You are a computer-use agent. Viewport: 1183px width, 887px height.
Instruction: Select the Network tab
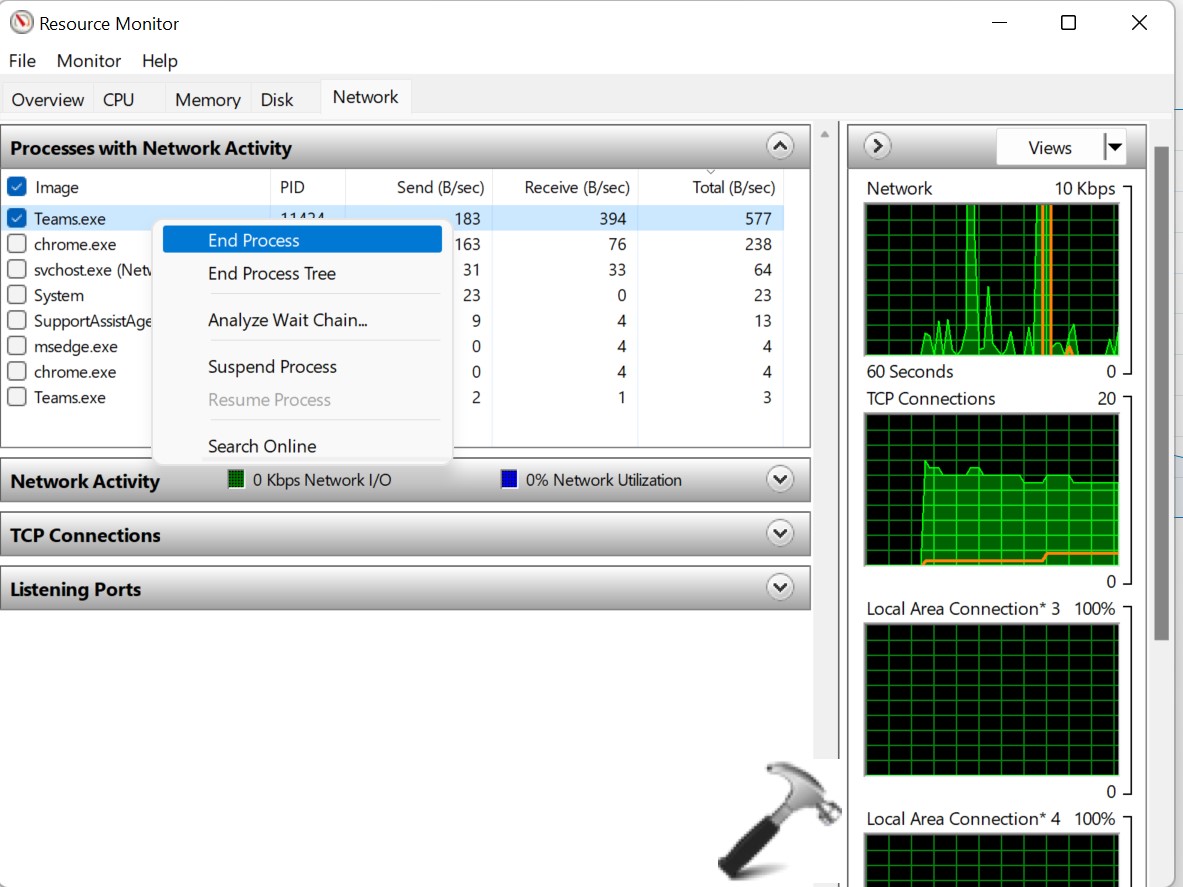tap(365, 97)
